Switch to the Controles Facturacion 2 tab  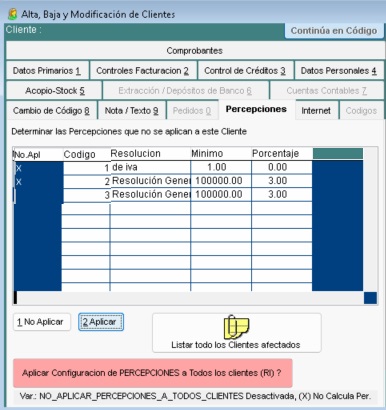click(x=143, y=70)
